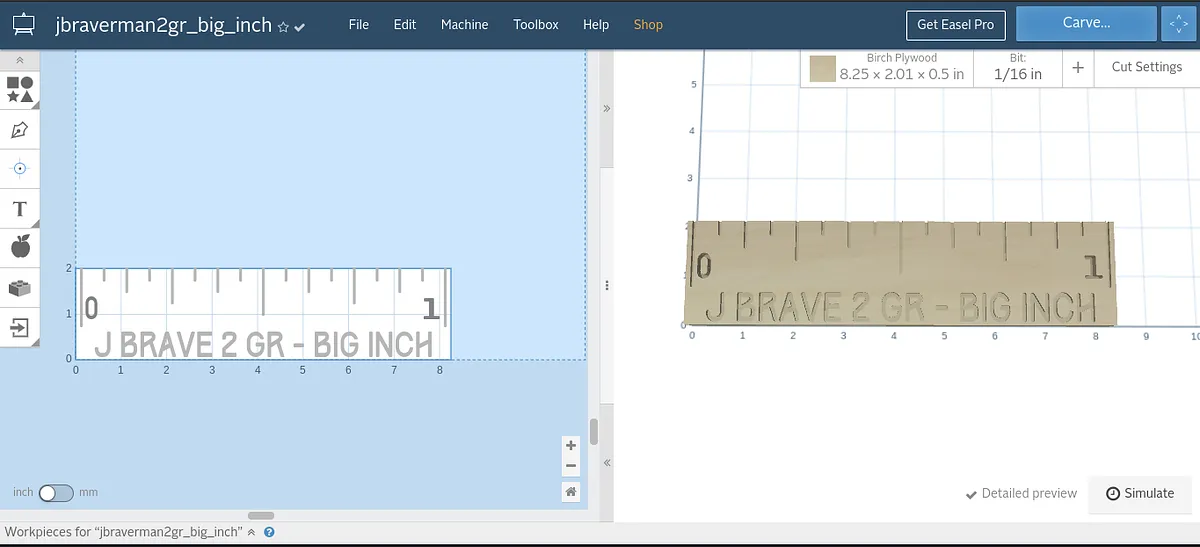Open the apple icon library
Viewport: 1200px width, 547px height.
point(20,247)
